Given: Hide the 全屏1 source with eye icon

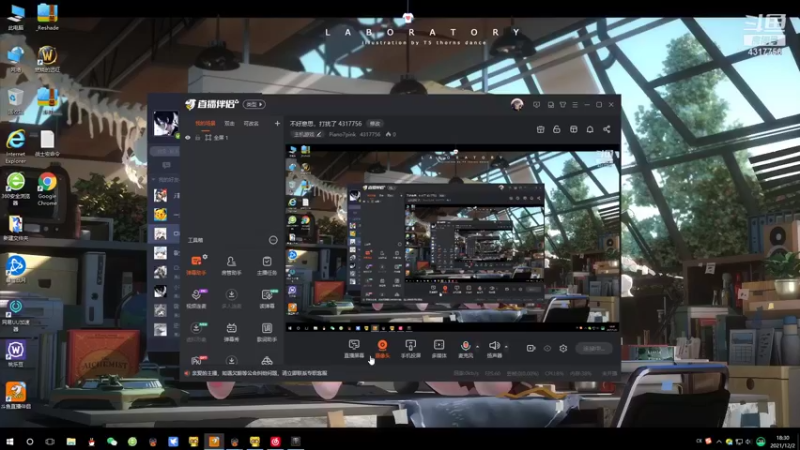Looking at the screenshot, I should click(x=188, y=138).
